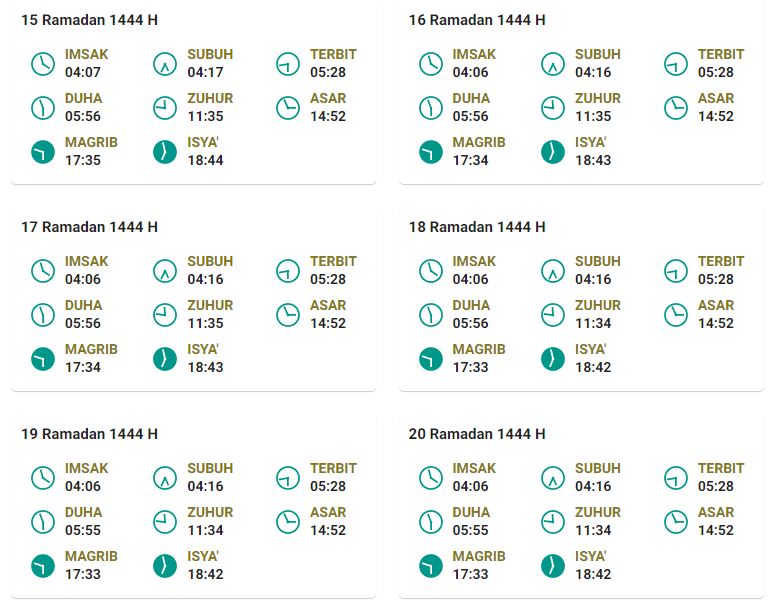This screenshot has height=614, width=779.
Task: Click the SUBUH clock icon in 16 Ramadan card
Action: pos(552,64)
